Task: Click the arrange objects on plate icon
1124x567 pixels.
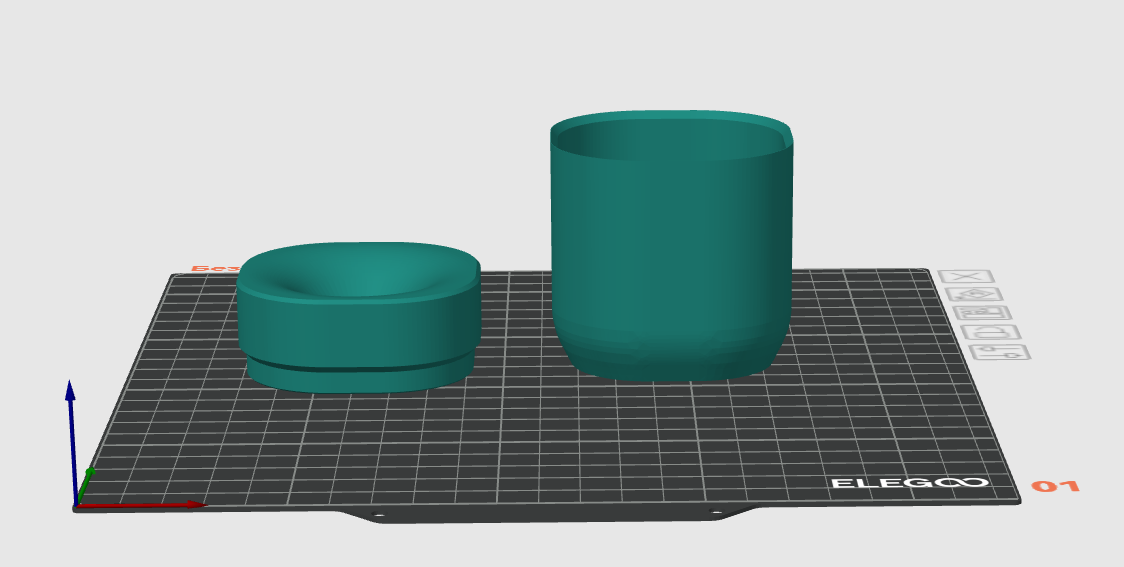Action: [983, 313]
